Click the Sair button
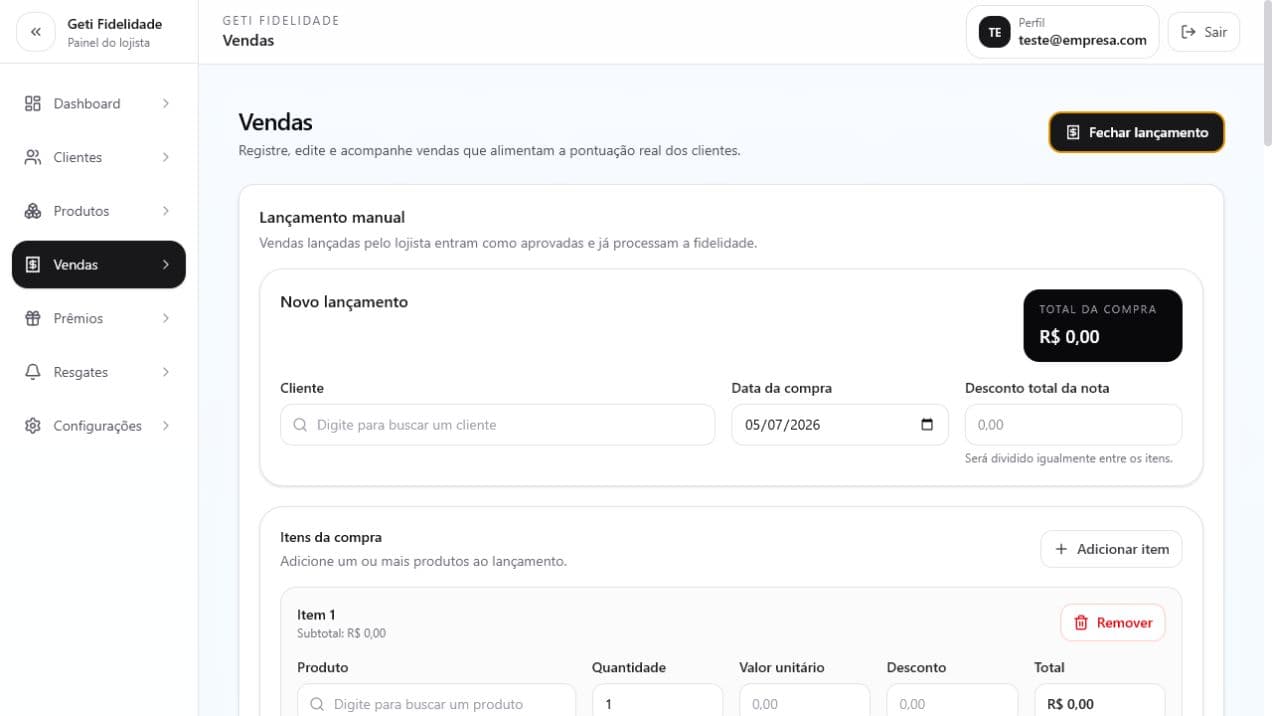Image resolution: width=1272 pixels, height=716 pixels. click(1204, 32)
